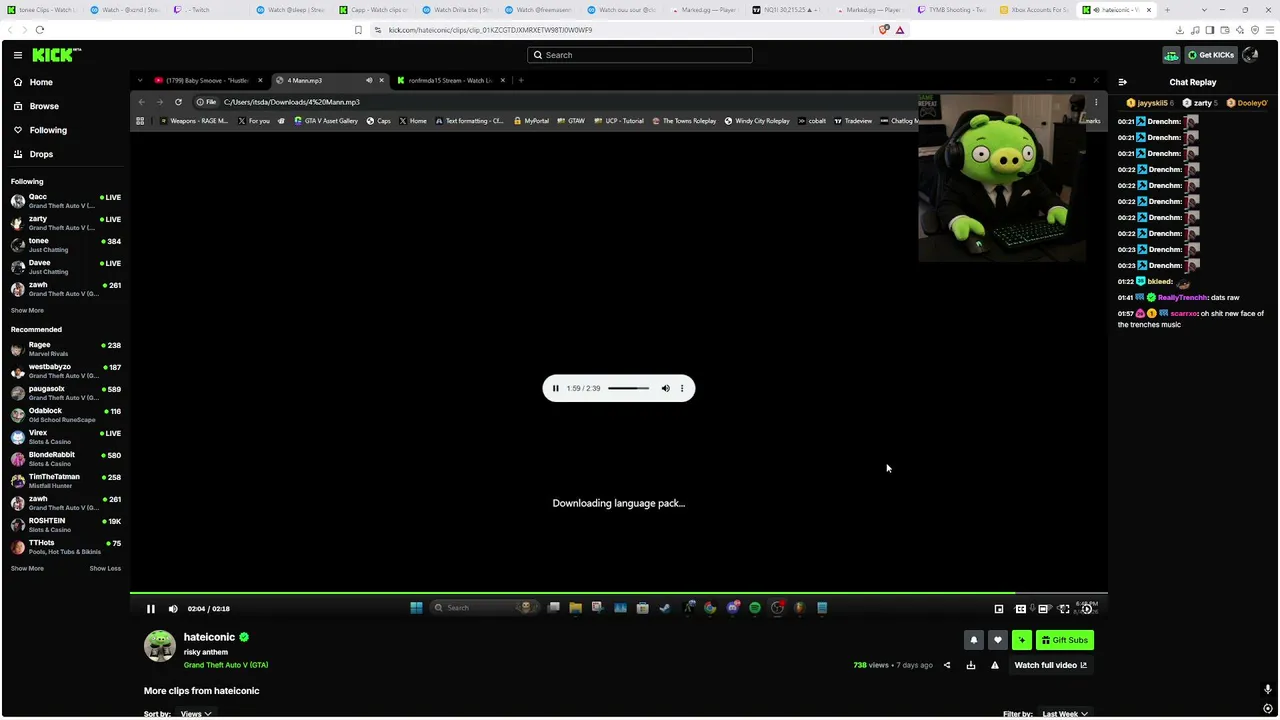Open Qacc's channel in Following
This screenshot has height=720, width=1280.
[x=65, y=201]
